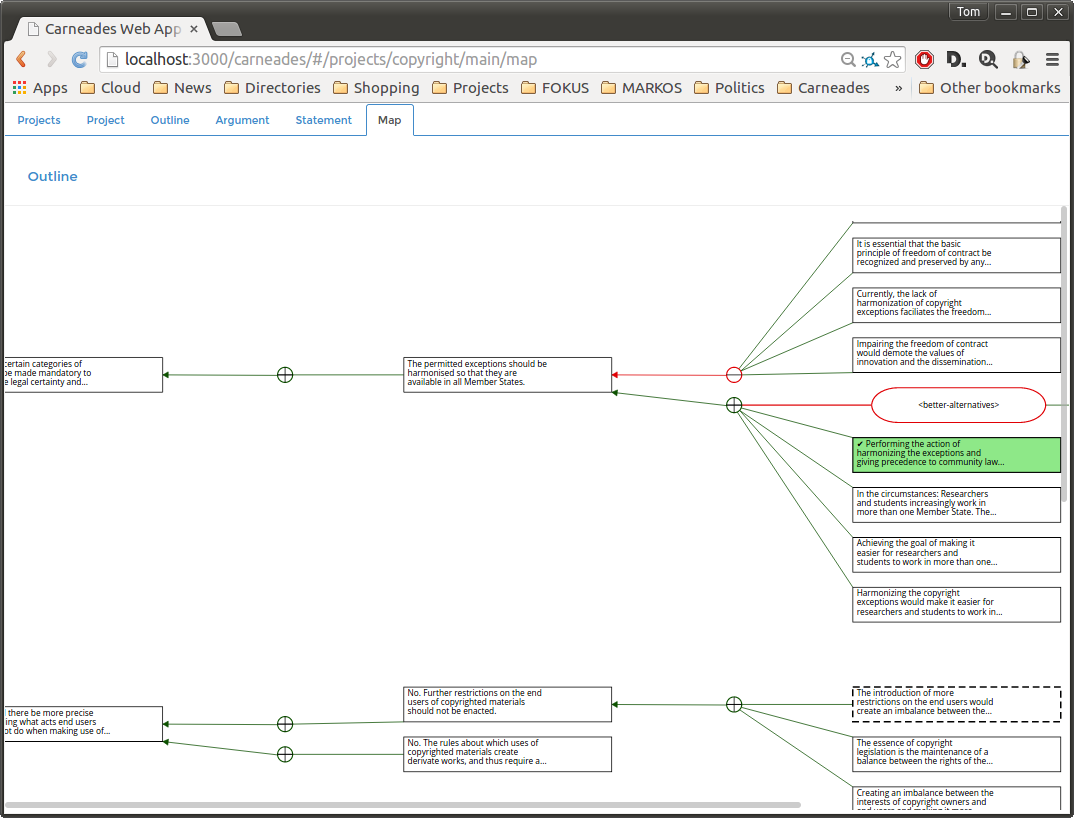Open the red Adblock extension icon
1074x818 pixels.
tap(924, 60)
